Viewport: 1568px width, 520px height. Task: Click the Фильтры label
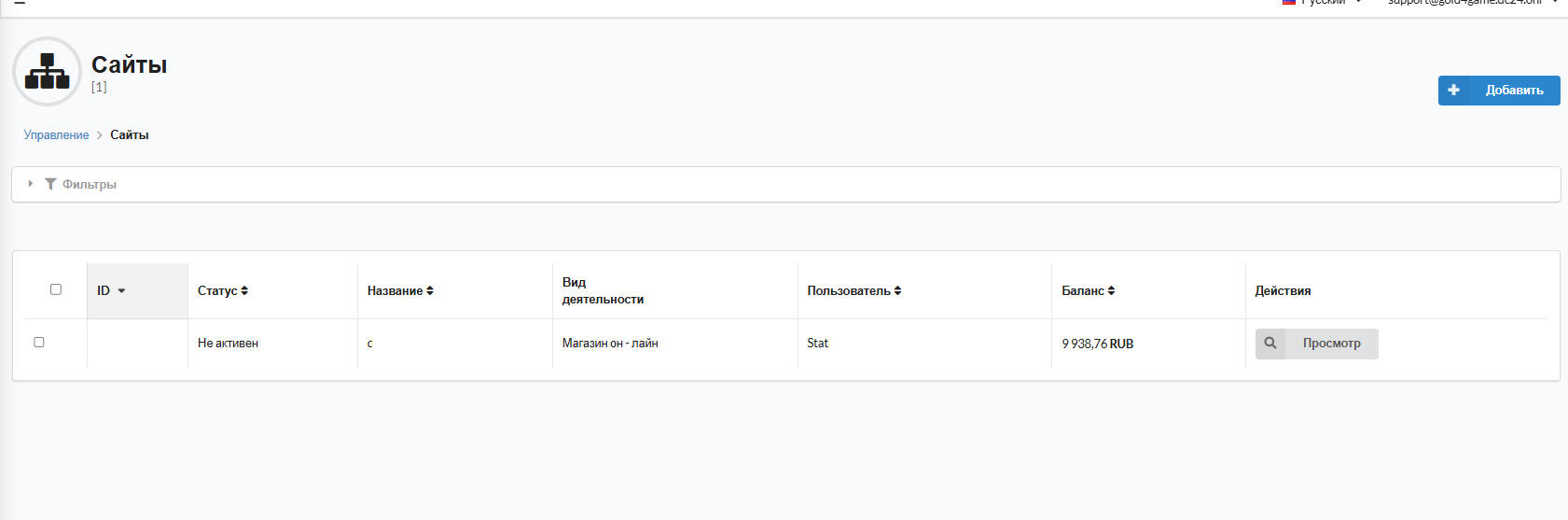[90, 185]
